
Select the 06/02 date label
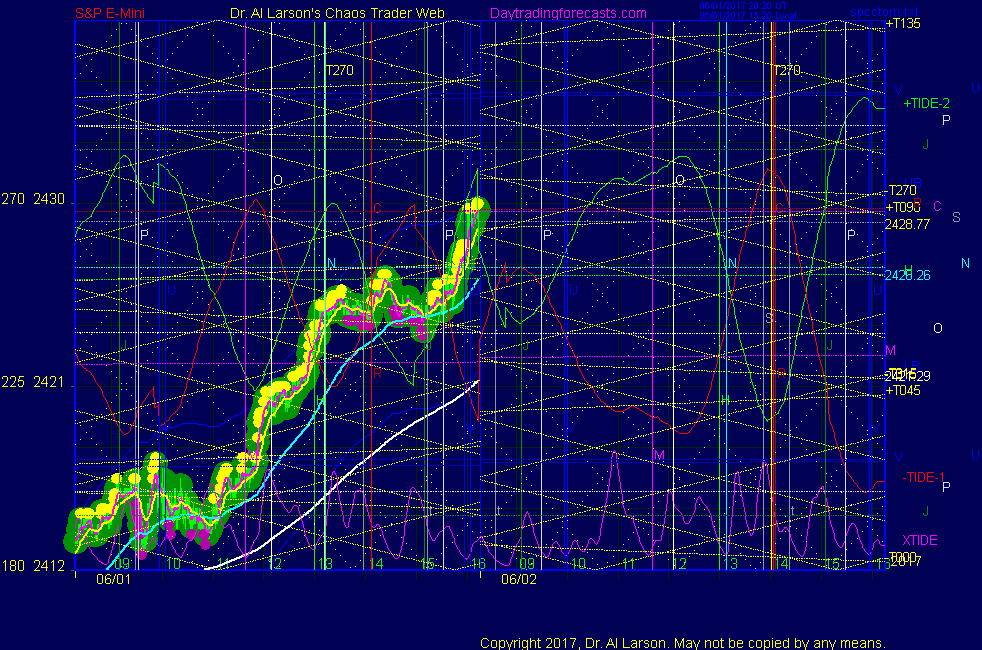519,579
